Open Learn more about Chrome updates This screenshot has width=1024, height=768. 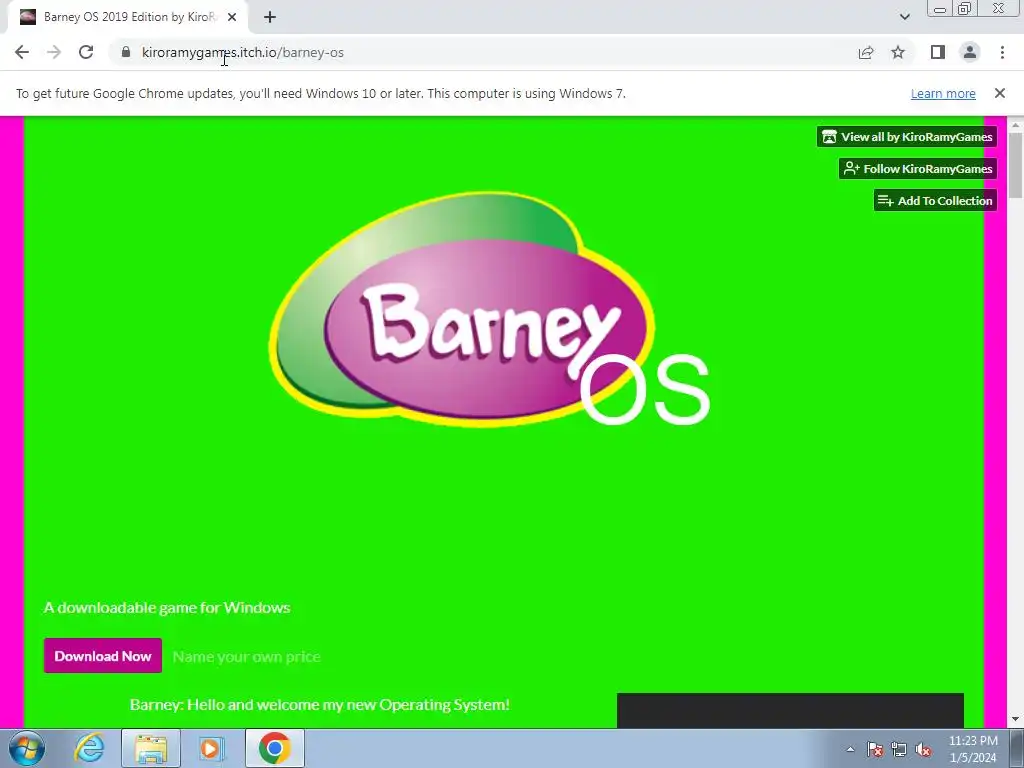943,93
